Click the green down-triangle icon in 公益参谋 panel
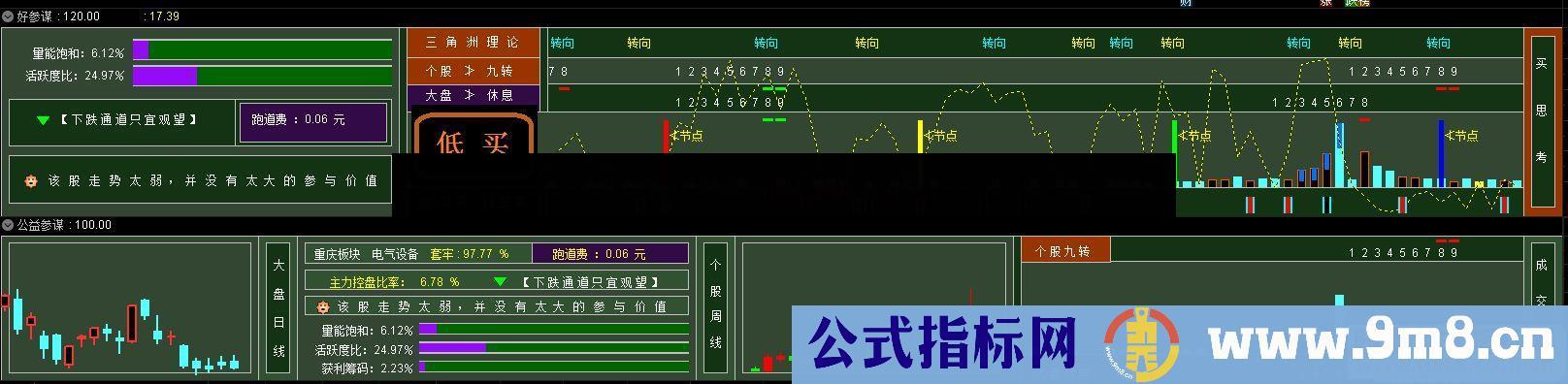Screen dimensions: 1568x384 pos(500,282)
